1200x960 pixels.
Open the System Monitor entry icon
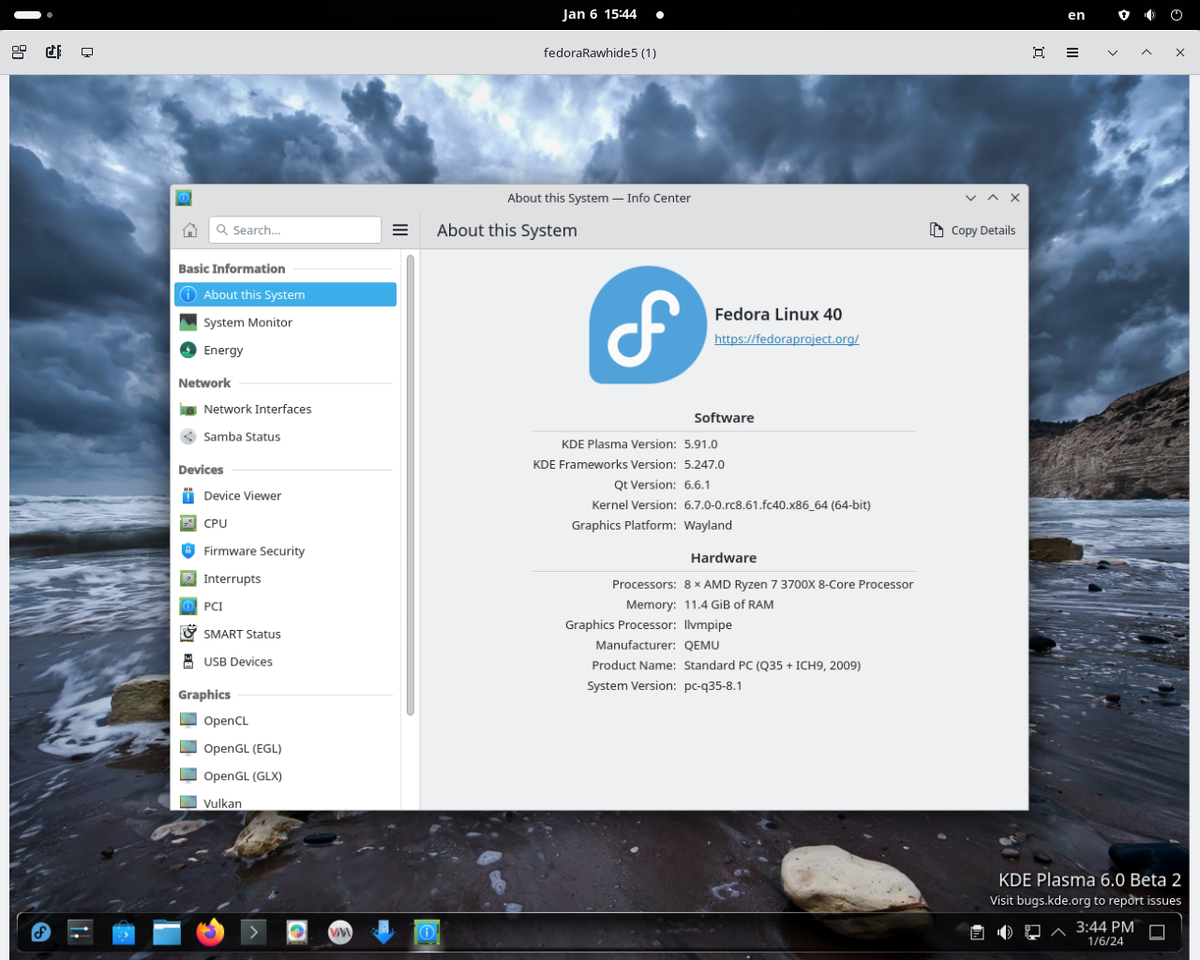[188, 322]
